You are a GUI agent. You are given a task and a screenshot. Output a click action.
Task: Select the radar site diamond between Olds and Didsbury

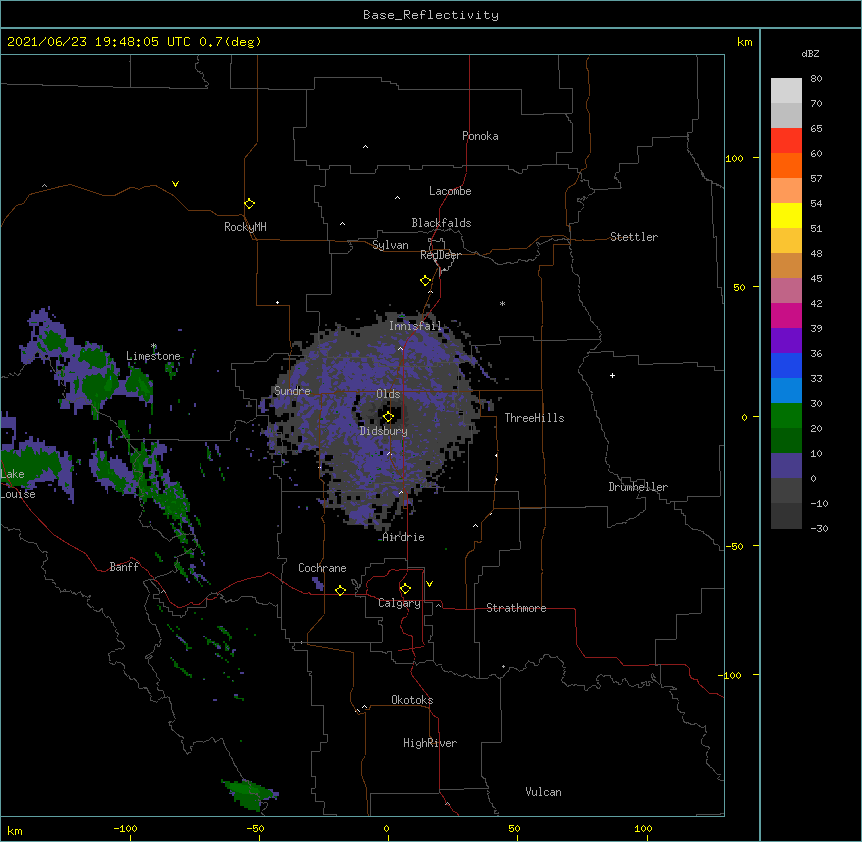pos(388,417)
